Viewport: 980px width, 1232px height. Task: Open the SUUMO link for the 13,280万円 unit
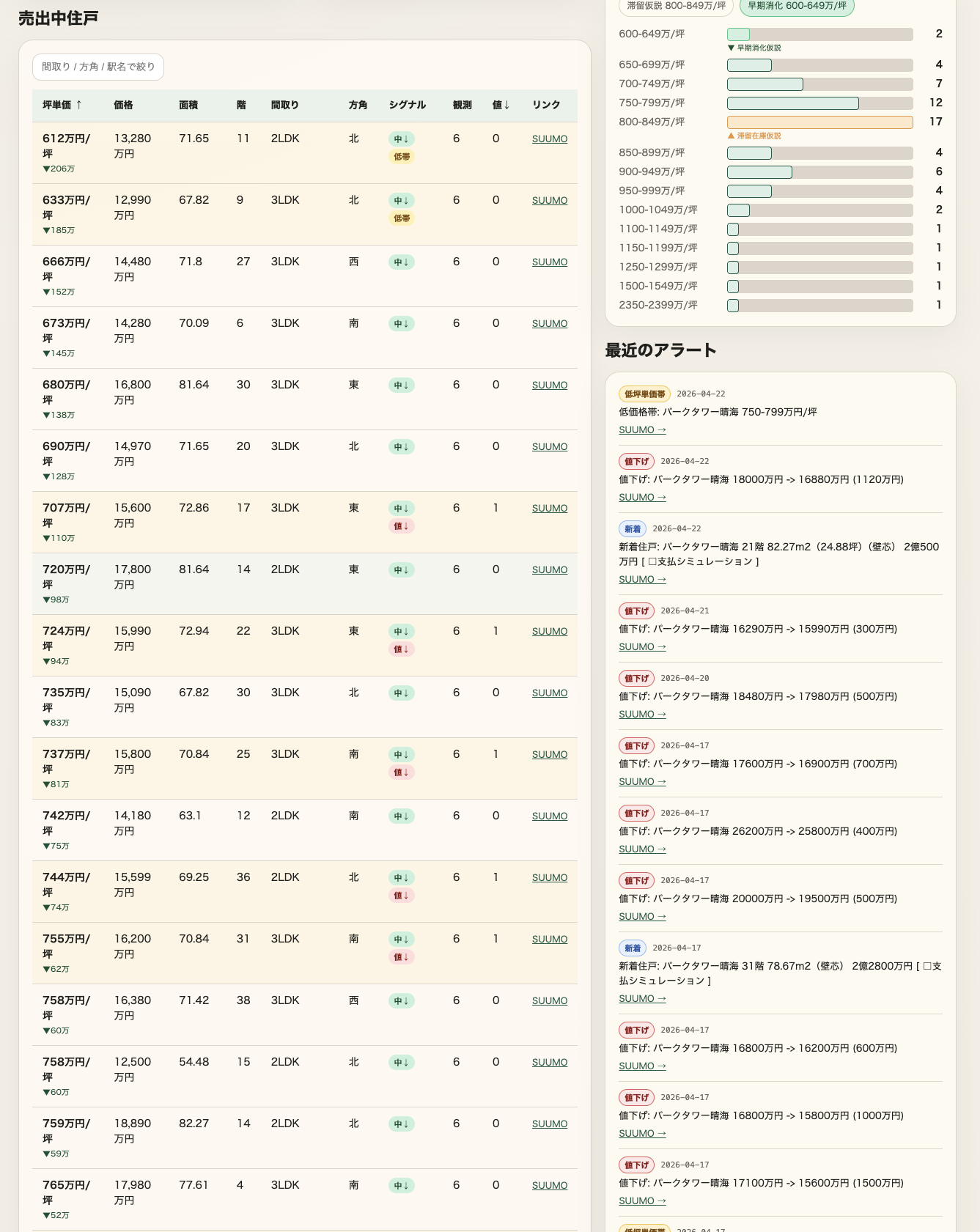coord(549,139)
